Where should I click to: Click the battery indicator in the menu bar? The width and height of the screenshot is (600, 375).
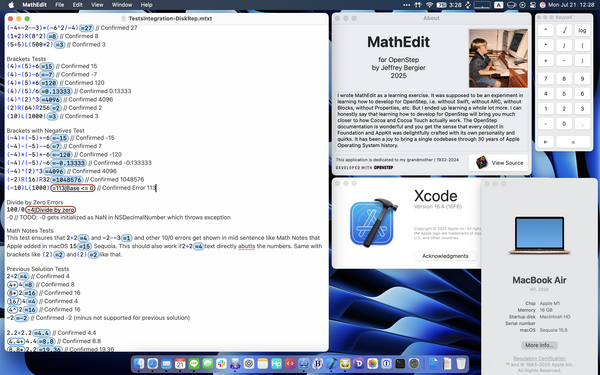(x=442, y=5)
